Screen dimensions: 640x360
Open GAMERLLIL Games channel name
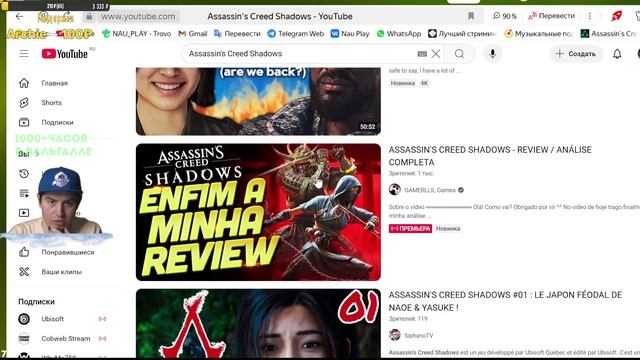click(x=430, y=190)
